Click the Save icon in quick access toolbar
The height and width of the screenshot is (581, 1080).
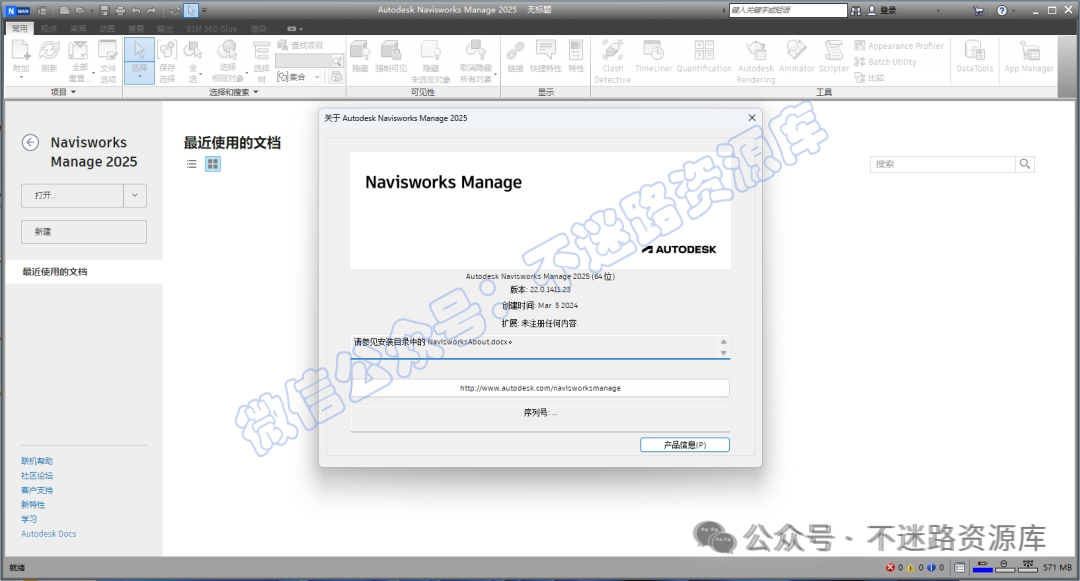coord(104,10)
